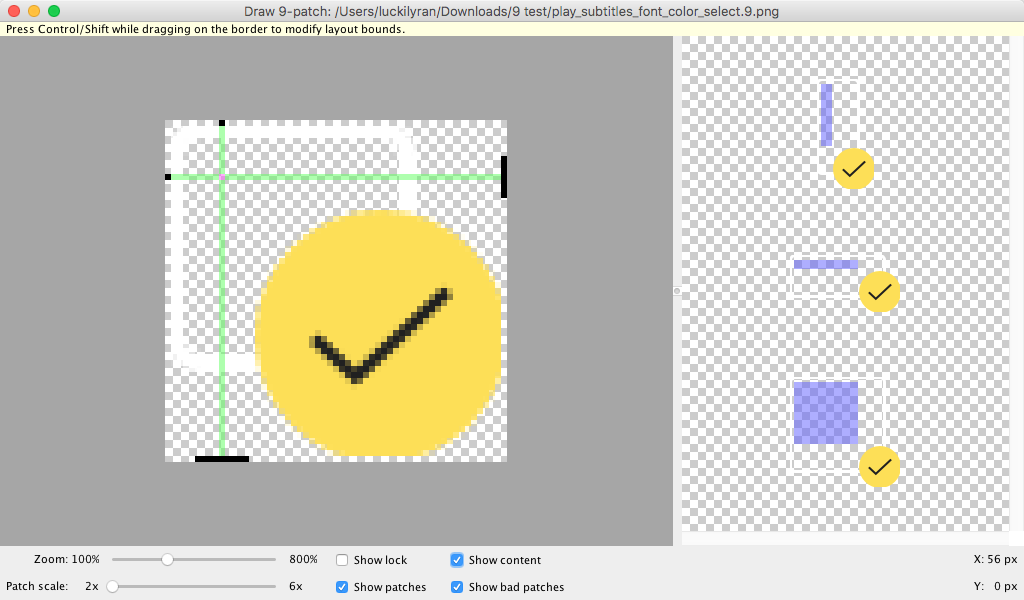Image resolution: width=1024 pixels, height=600 pixels.
Task: Disable the Show bad patches checkbox
Action: [456, 587]
